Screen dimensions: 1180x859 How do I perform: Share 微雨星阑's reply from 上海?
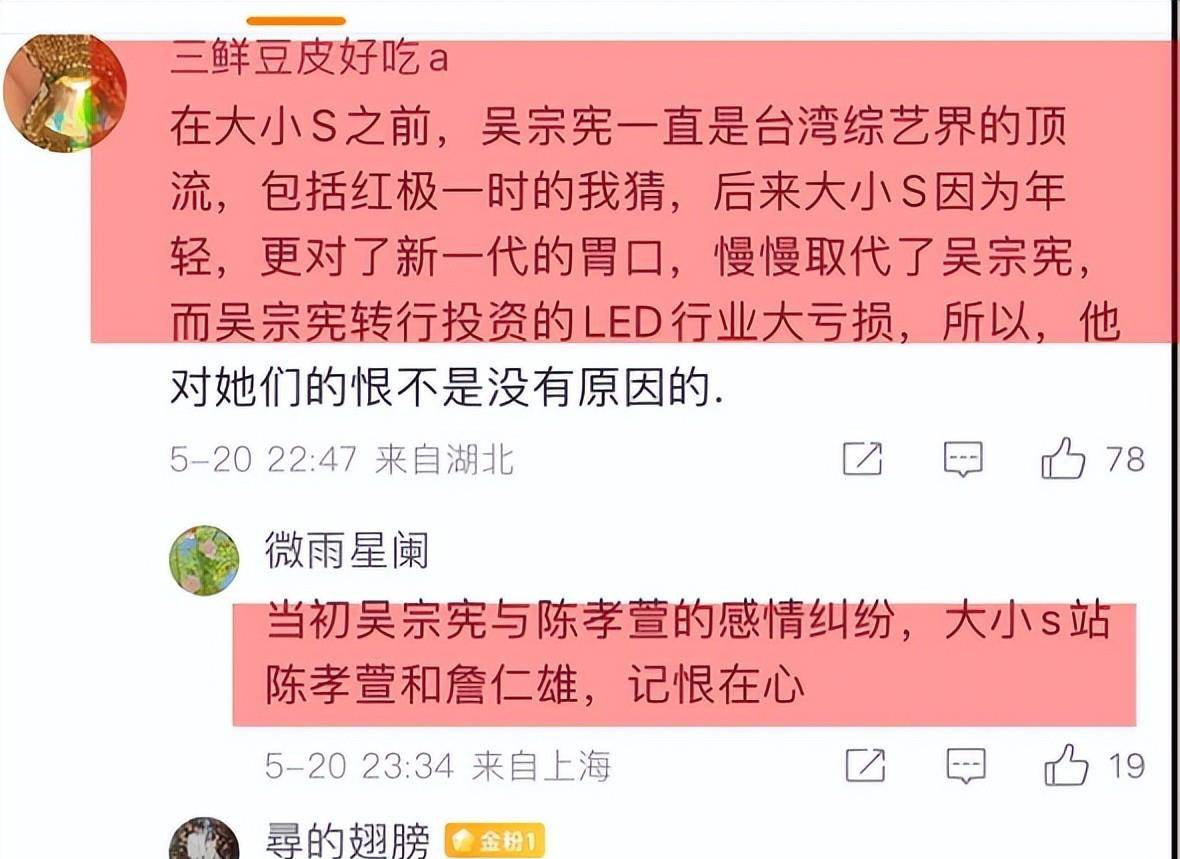click(x=865, y=766)
